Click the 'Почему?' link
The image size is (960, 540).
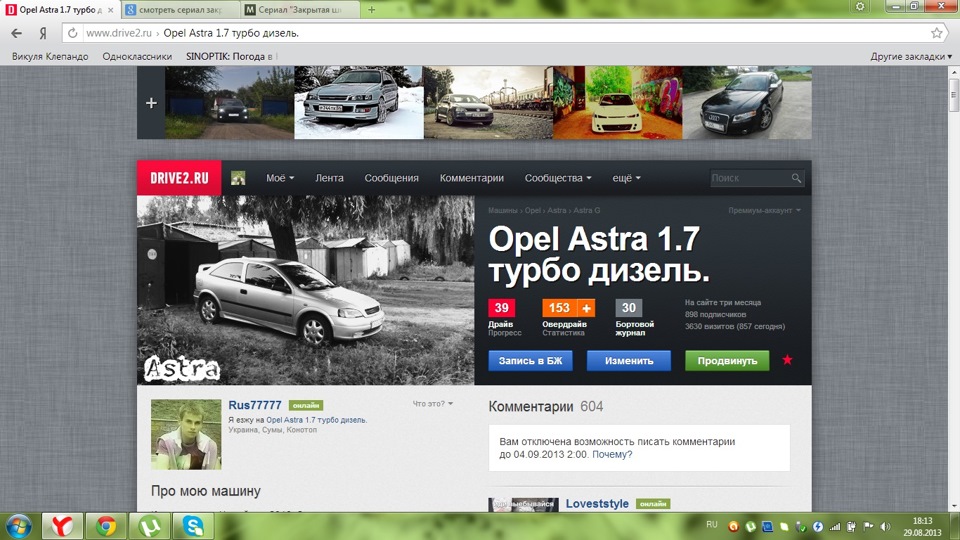coord(612,454)
